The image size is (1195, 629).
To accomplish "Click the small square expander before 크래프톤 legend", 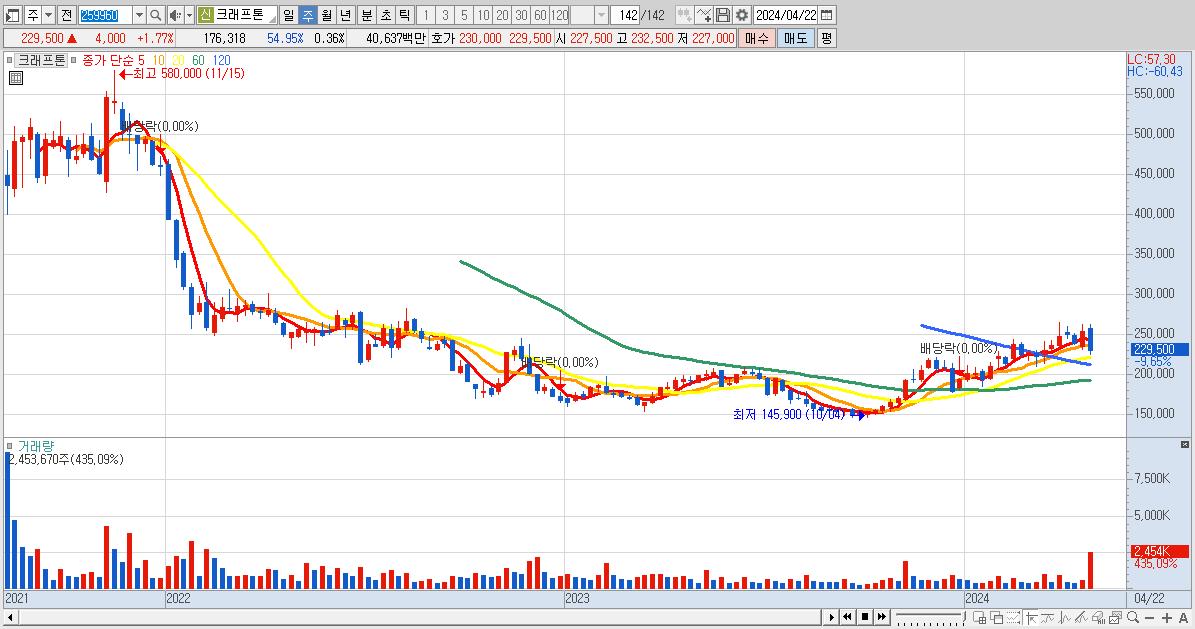I will 9,59.
